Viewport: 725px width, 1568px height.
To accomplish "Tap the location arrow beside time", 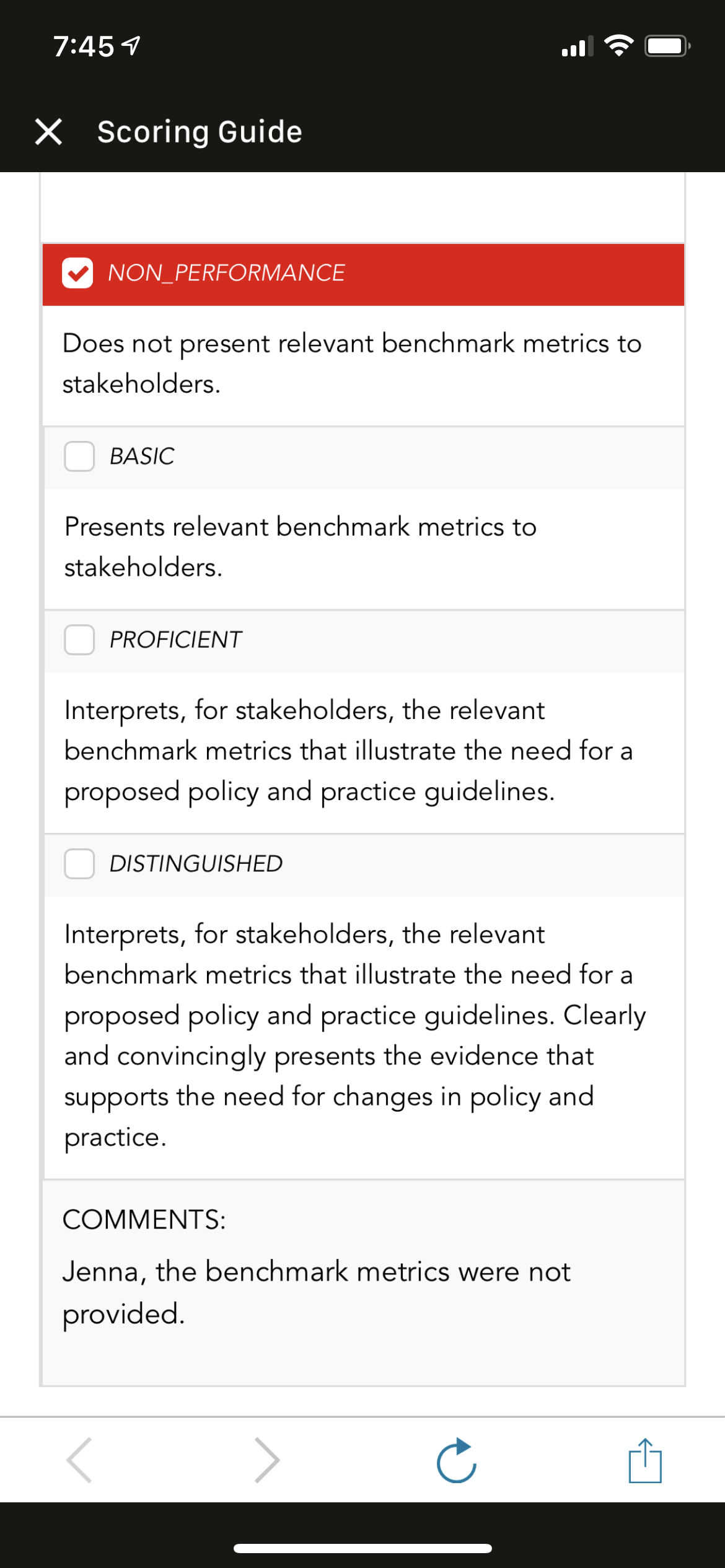I will click(x=131, y=46).
